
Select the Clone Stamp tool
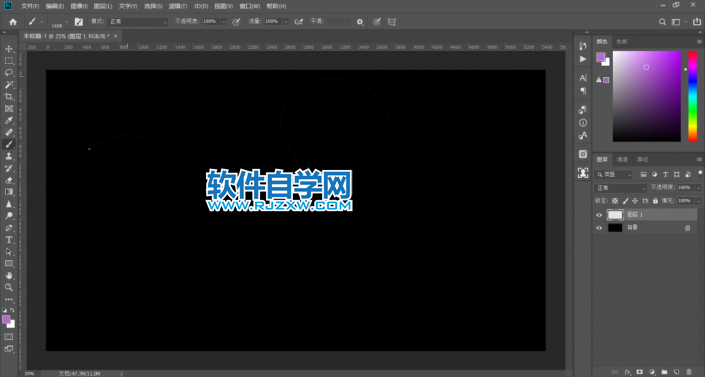[9, 156]
